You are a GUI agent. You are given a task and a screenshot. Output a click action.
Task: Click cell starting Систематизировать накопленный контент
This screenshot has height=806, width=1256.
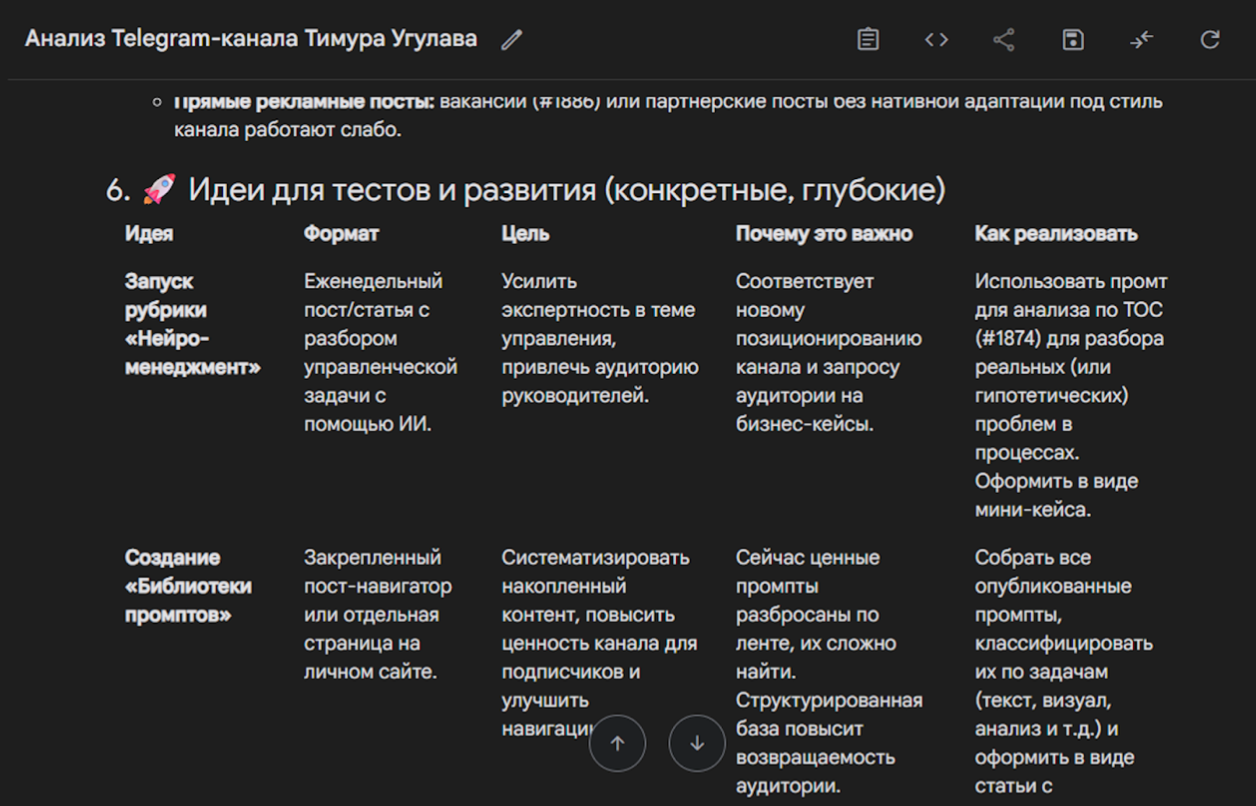coord(600,643)
